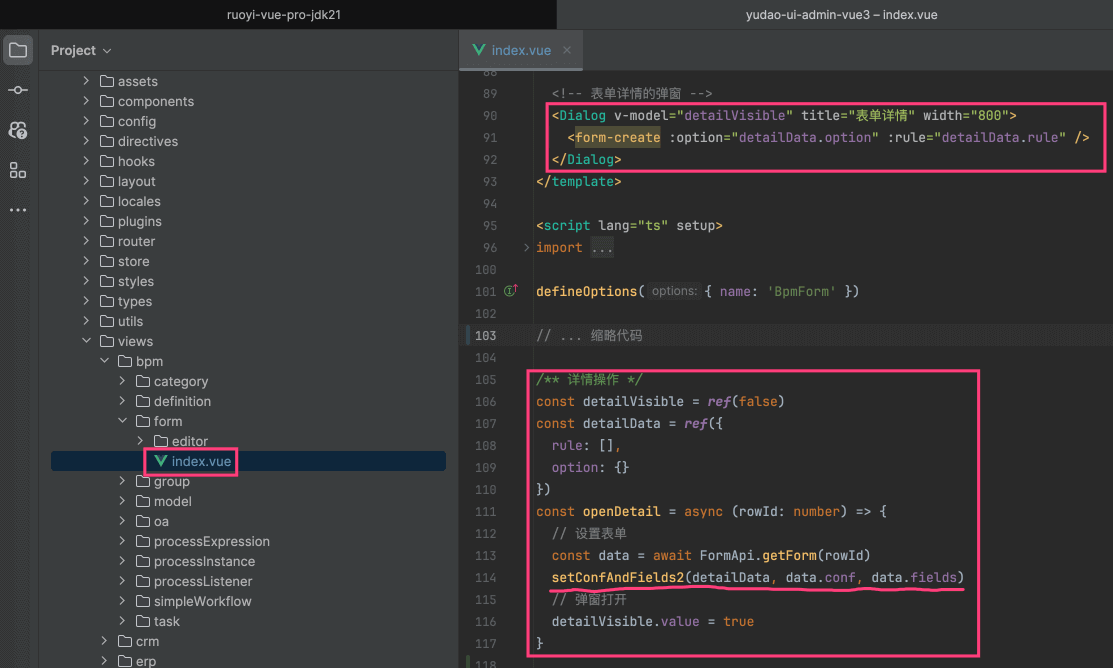This screenshot has height=668, width=1113.
Task: Open the Project view dropdown
Action: click(81, 50)
